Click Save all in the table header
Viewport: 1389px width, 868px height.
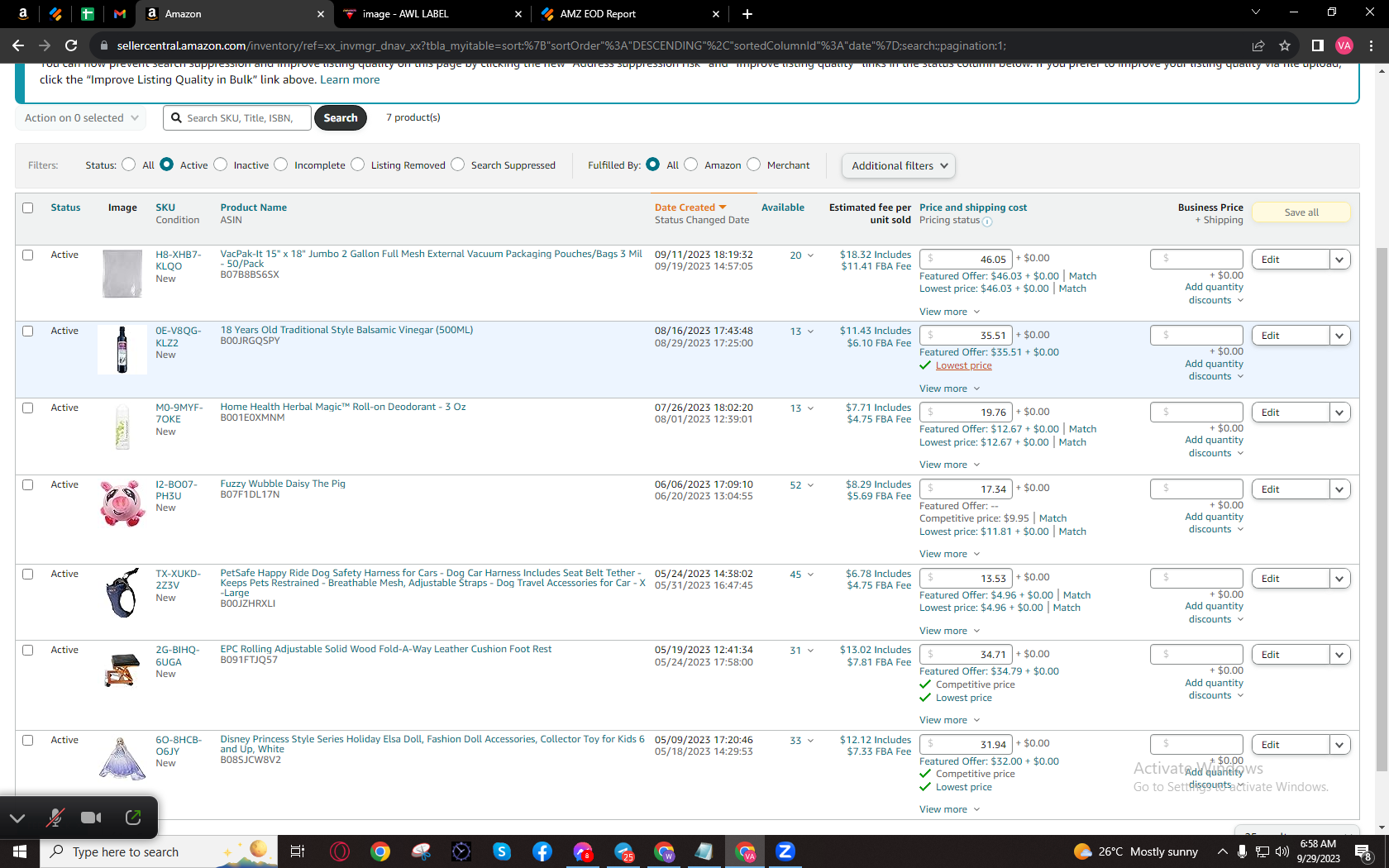[1301, 212]
